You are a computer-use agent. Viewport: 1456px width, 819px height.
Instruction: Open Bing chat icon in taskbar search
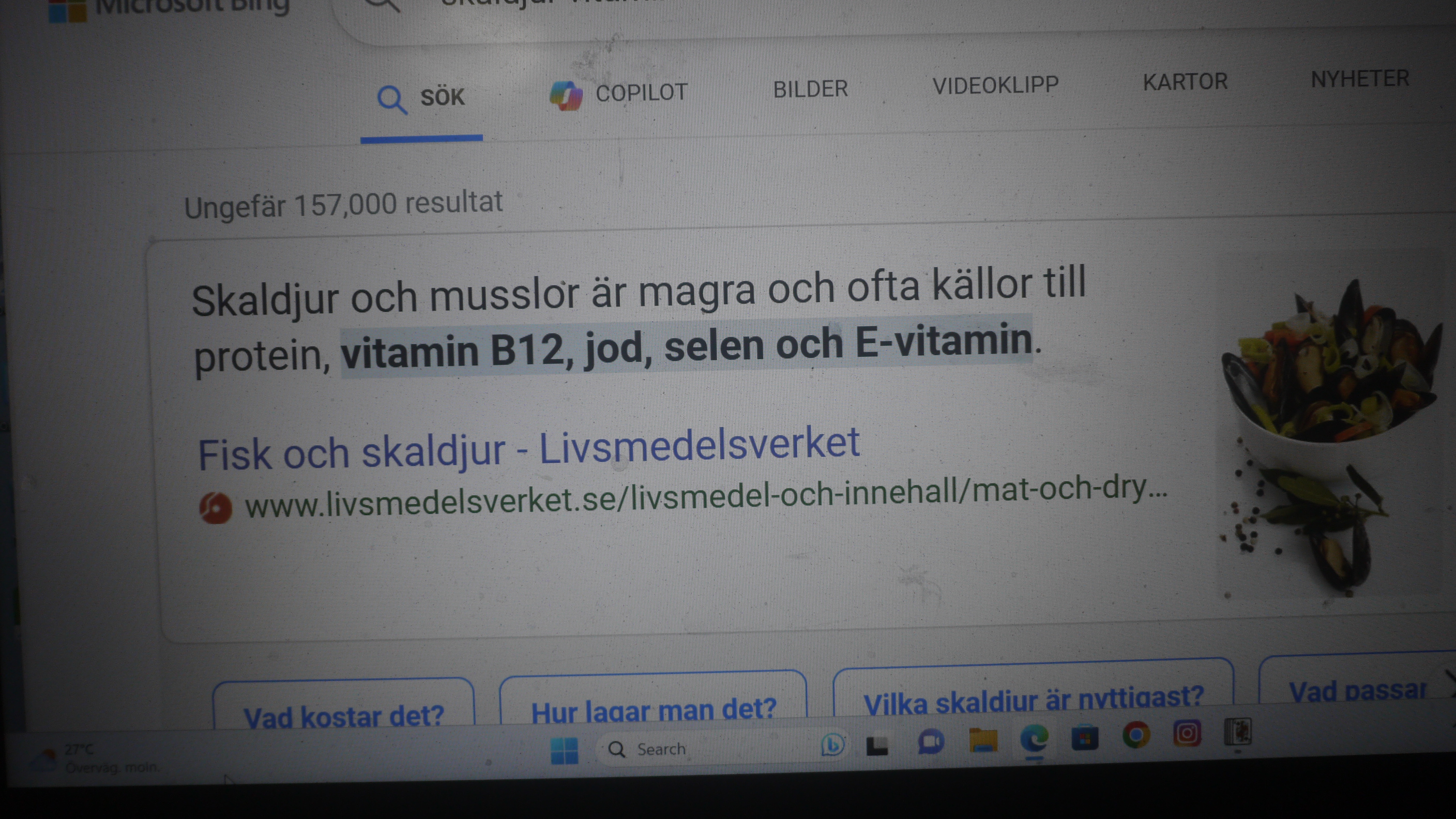(x=832, y=745)
